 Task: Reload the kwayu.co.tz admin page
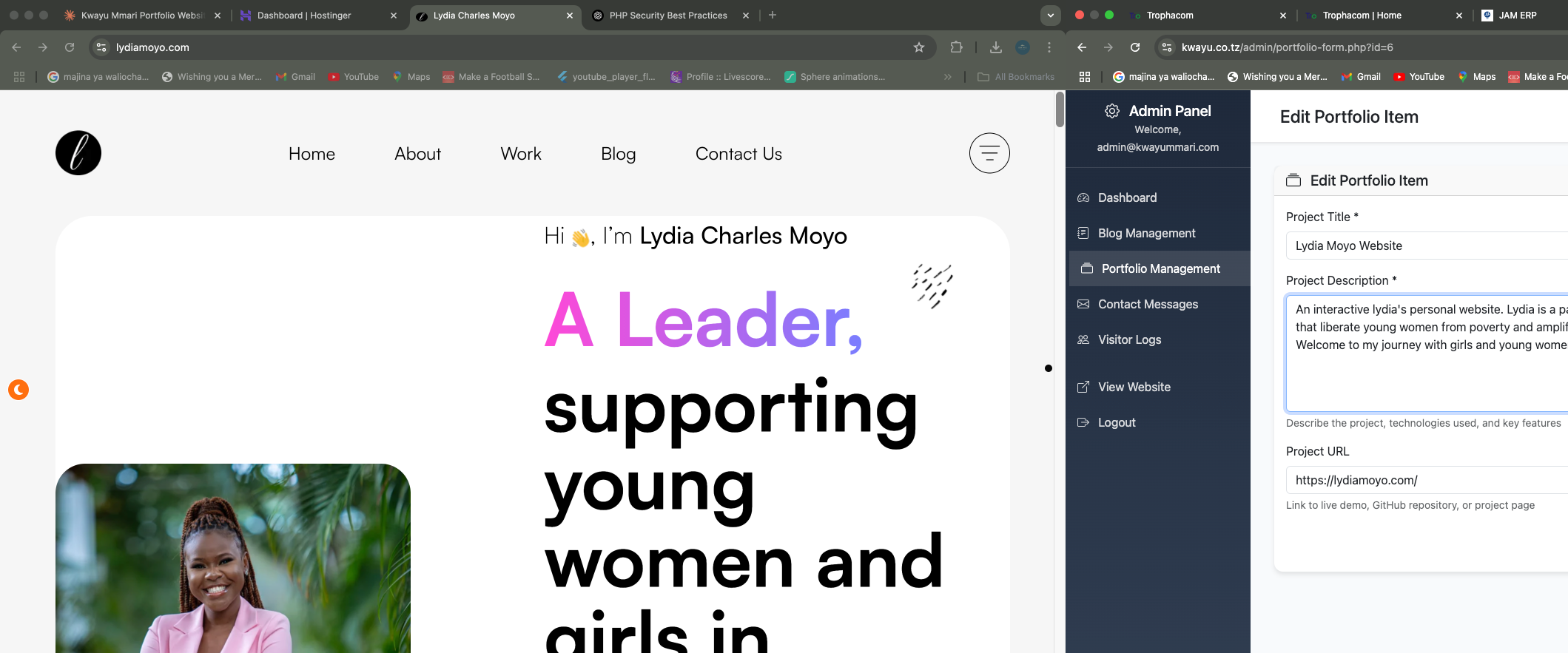click(x=1135, y=47)
